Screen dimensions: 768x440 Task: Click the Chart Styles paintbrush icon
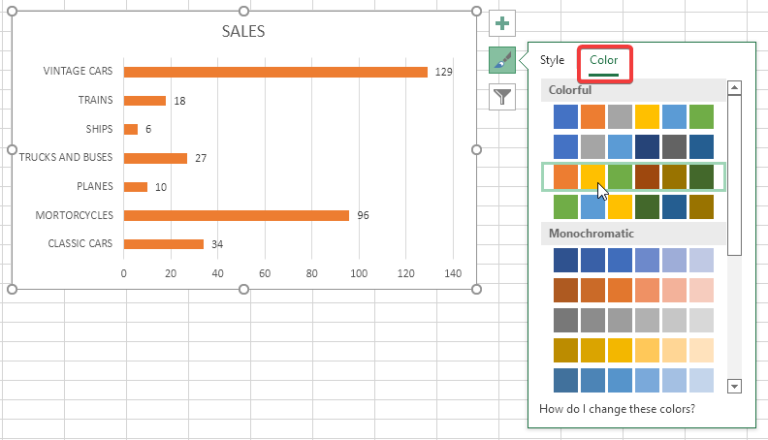502,61
